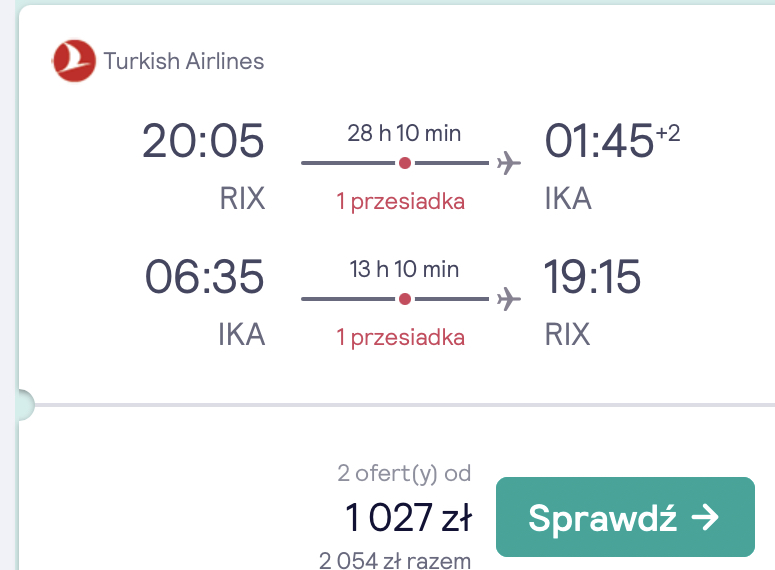Click the Sprawdź button

(x=625, y=517)
